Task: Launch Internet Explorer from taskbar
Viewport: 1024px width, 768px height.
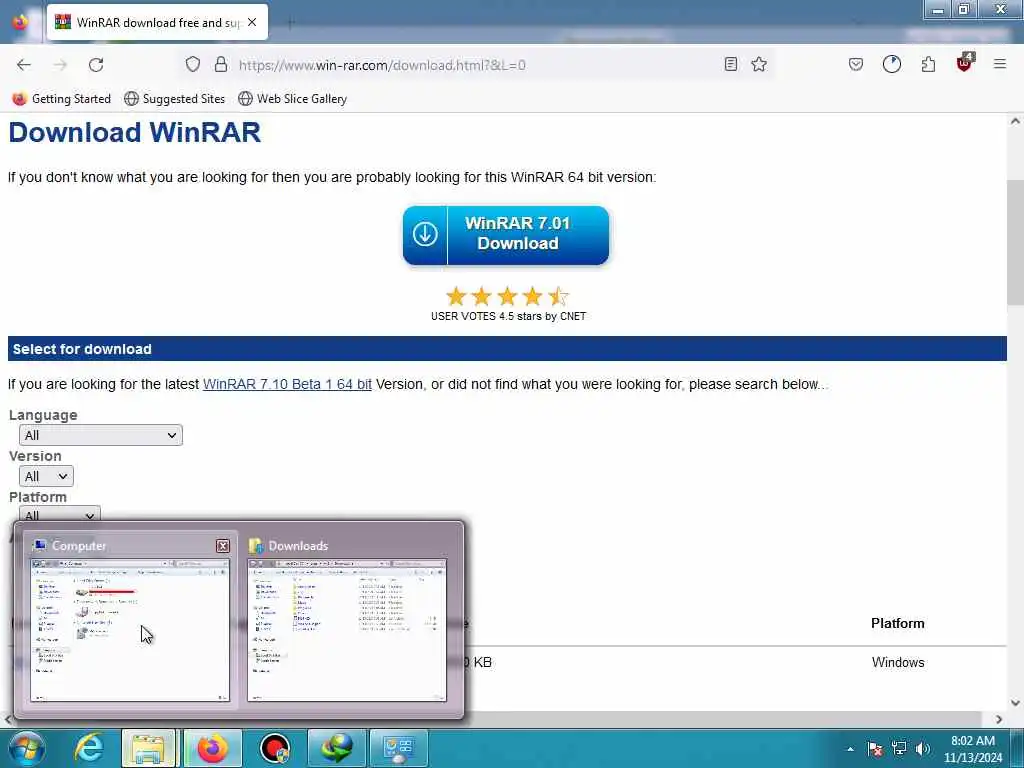Action: (x=88, y=748)
